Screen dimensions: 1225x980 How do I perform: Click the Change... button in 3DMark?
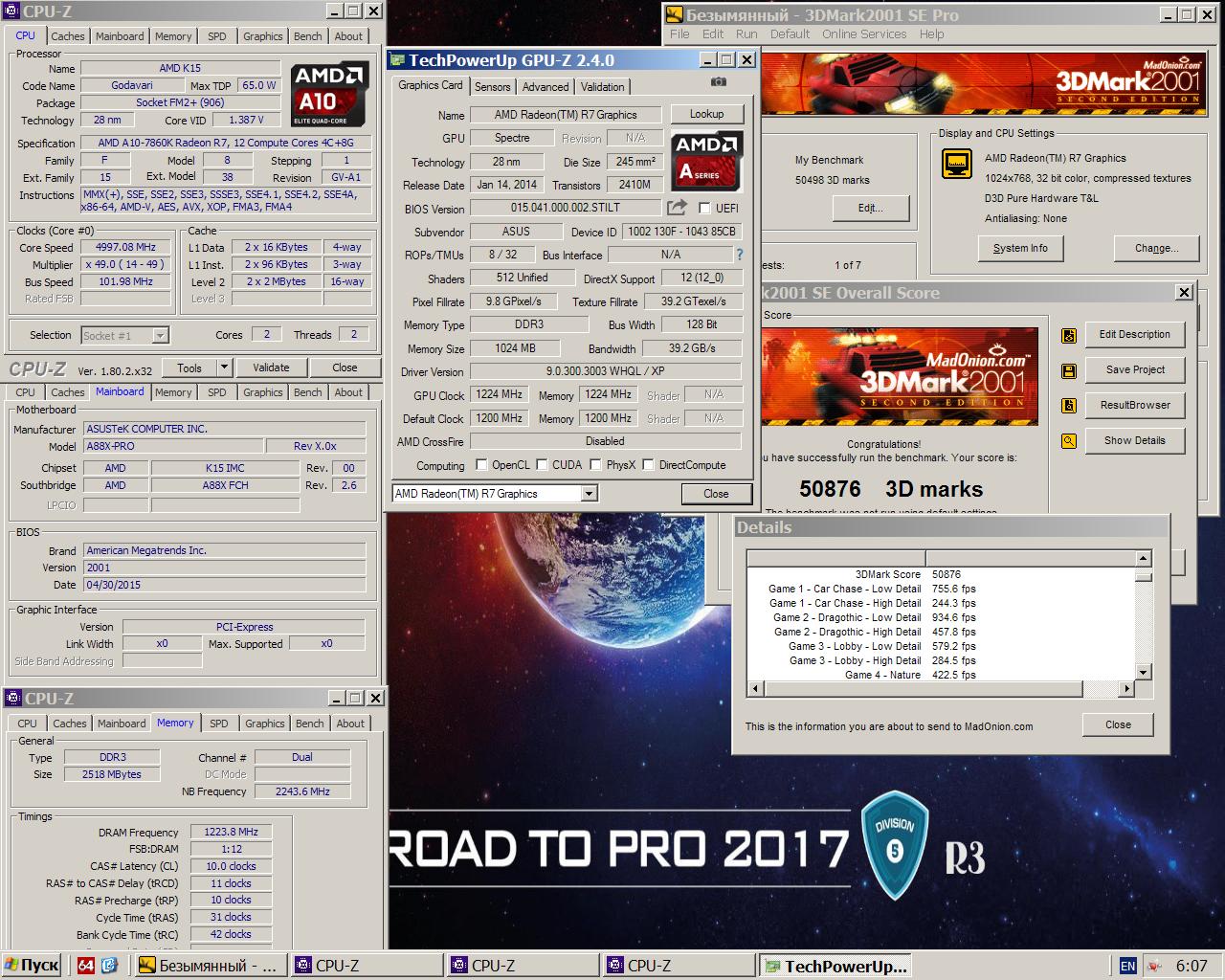point(1156,248)
